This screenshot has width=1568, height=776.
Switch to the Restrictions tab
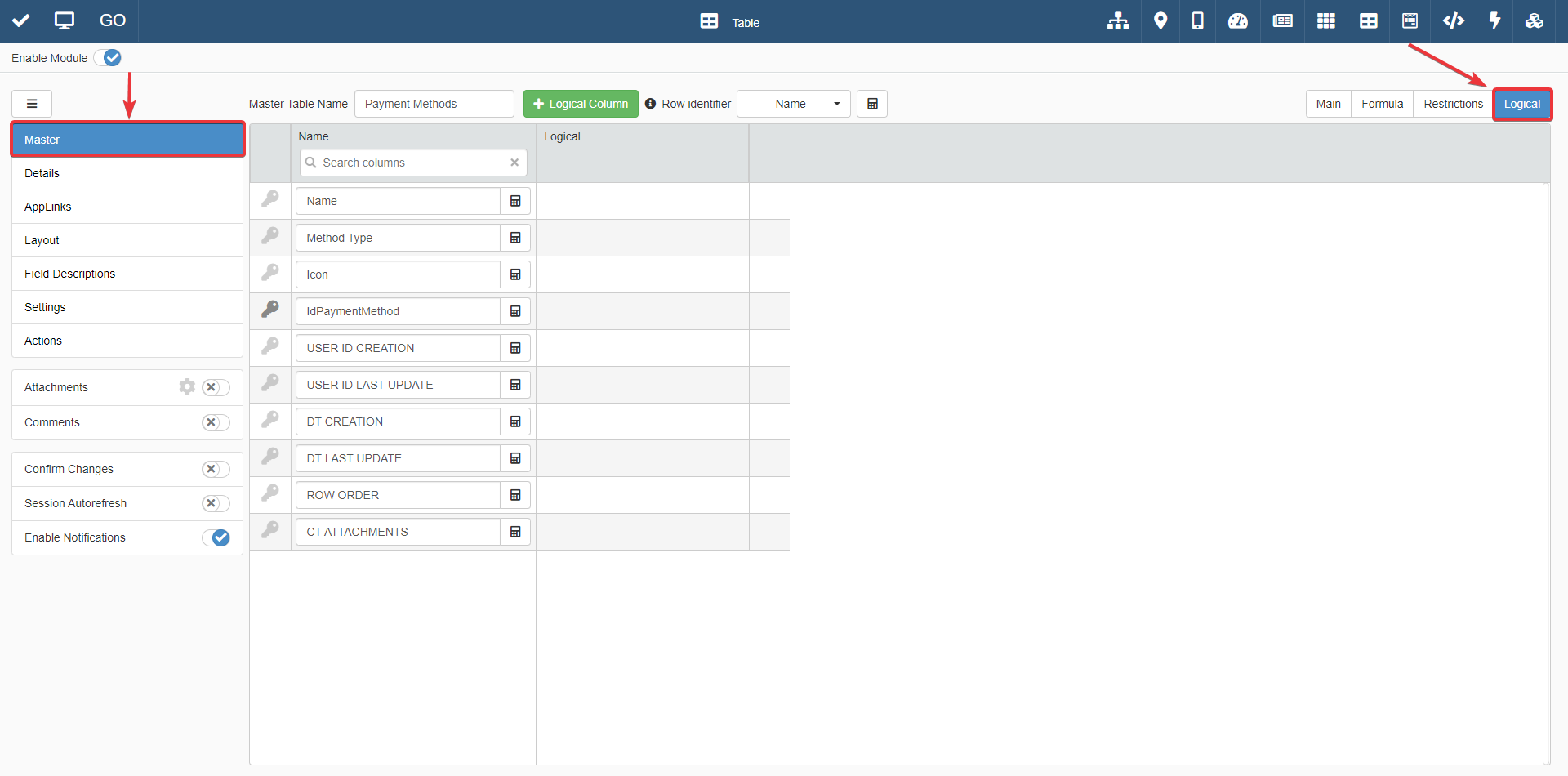coord(1453,104)
